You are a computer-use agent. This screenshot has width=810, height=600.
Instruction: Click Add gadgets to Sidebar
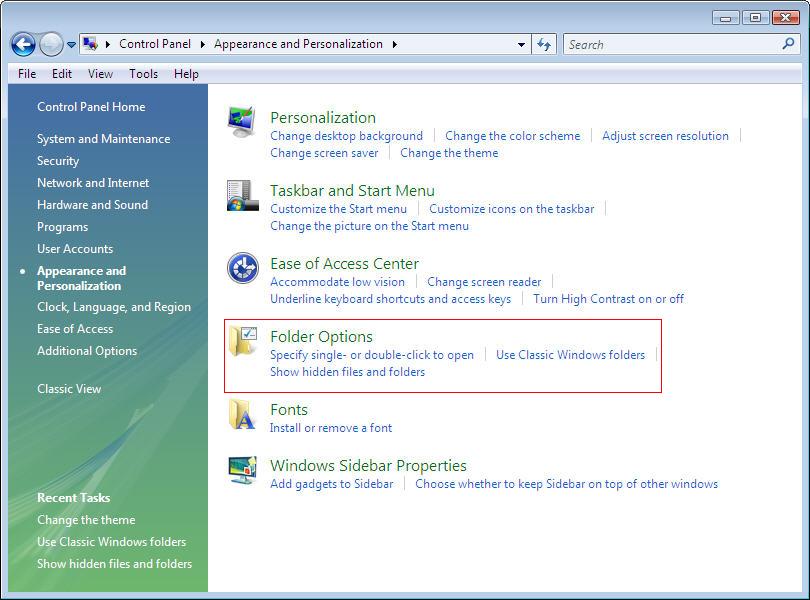(332, 484)
